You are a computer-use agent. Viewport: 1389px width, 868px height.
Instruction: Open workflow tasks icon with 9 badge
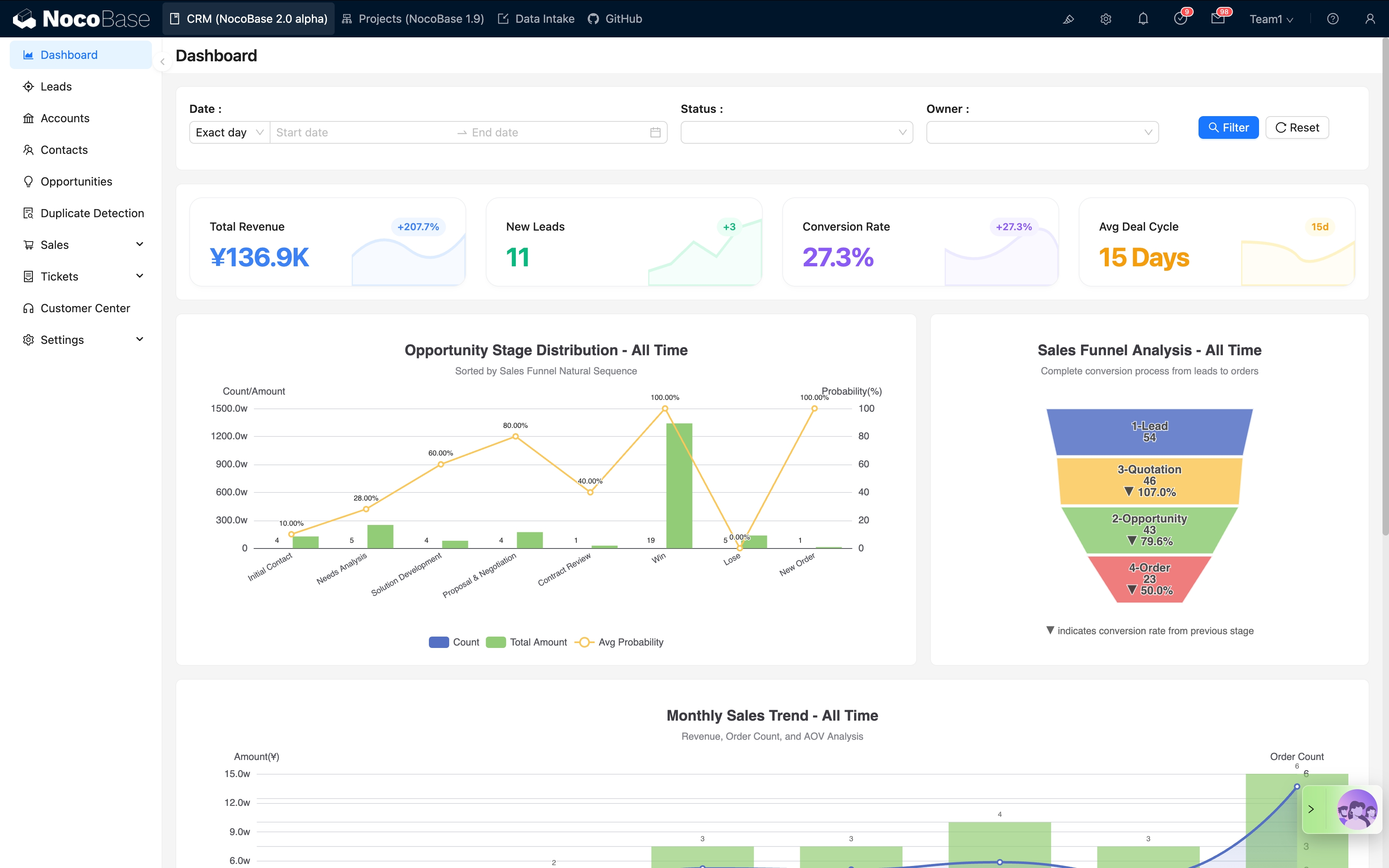[1180, 19]
